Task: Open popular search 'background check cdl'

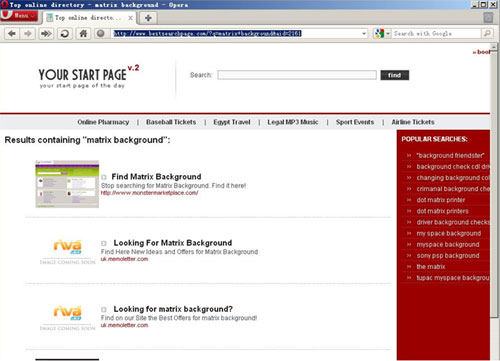Action: pyautogui.click(x=453, y=167)
